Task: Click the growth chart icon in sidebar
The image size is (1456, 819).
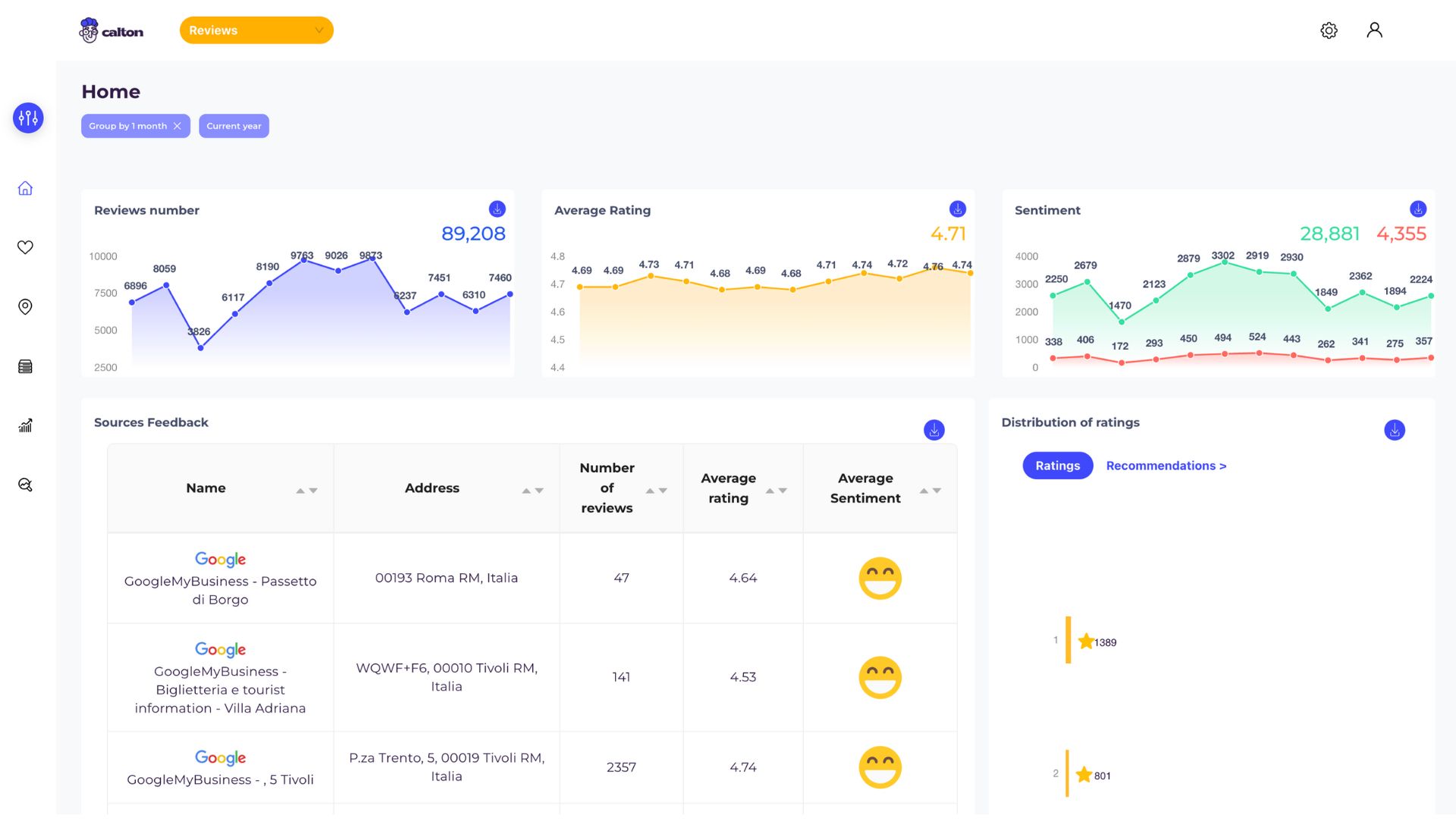Action: [x=25, y=425]
